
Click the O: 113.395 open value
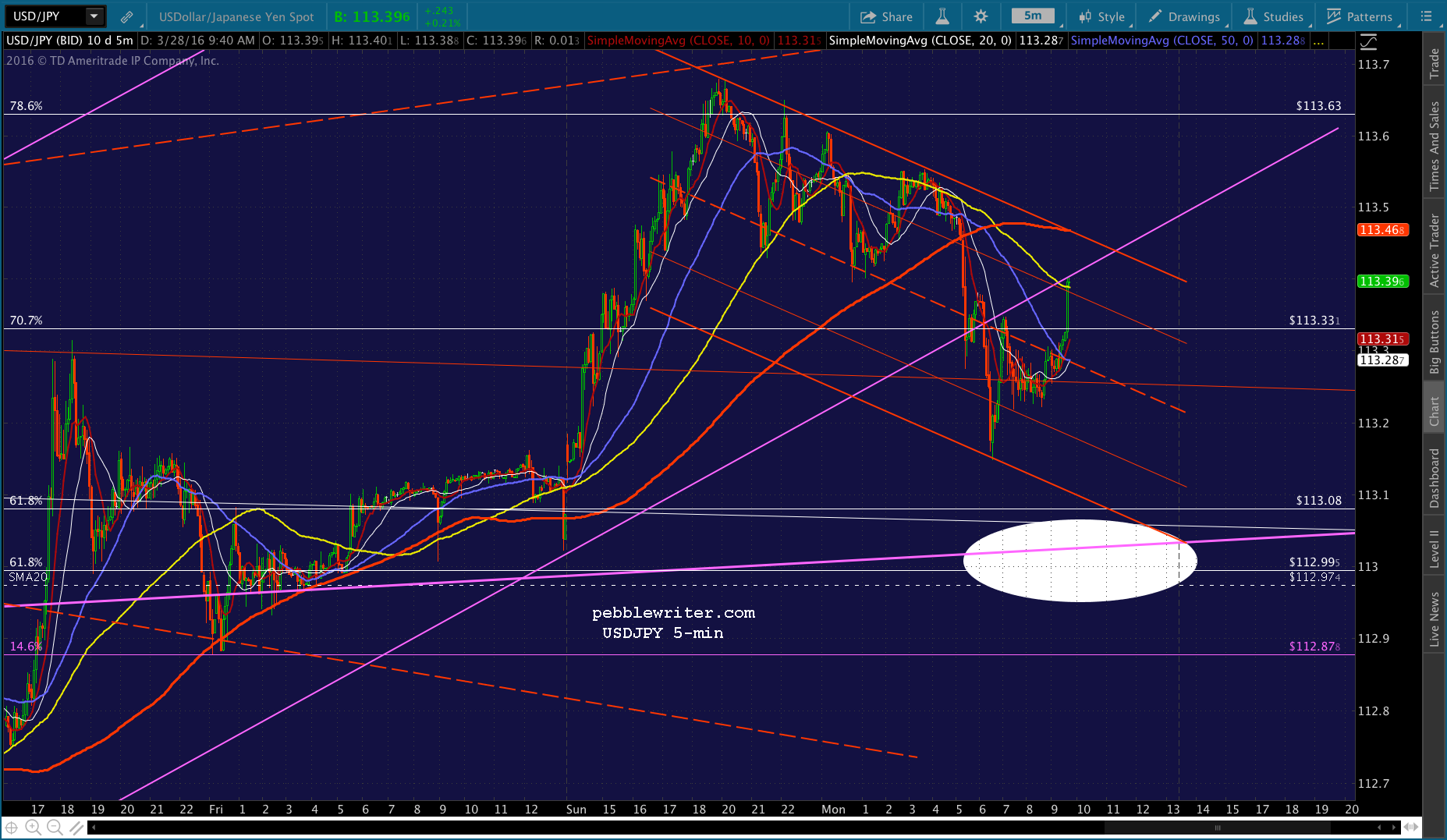(293, 41)
